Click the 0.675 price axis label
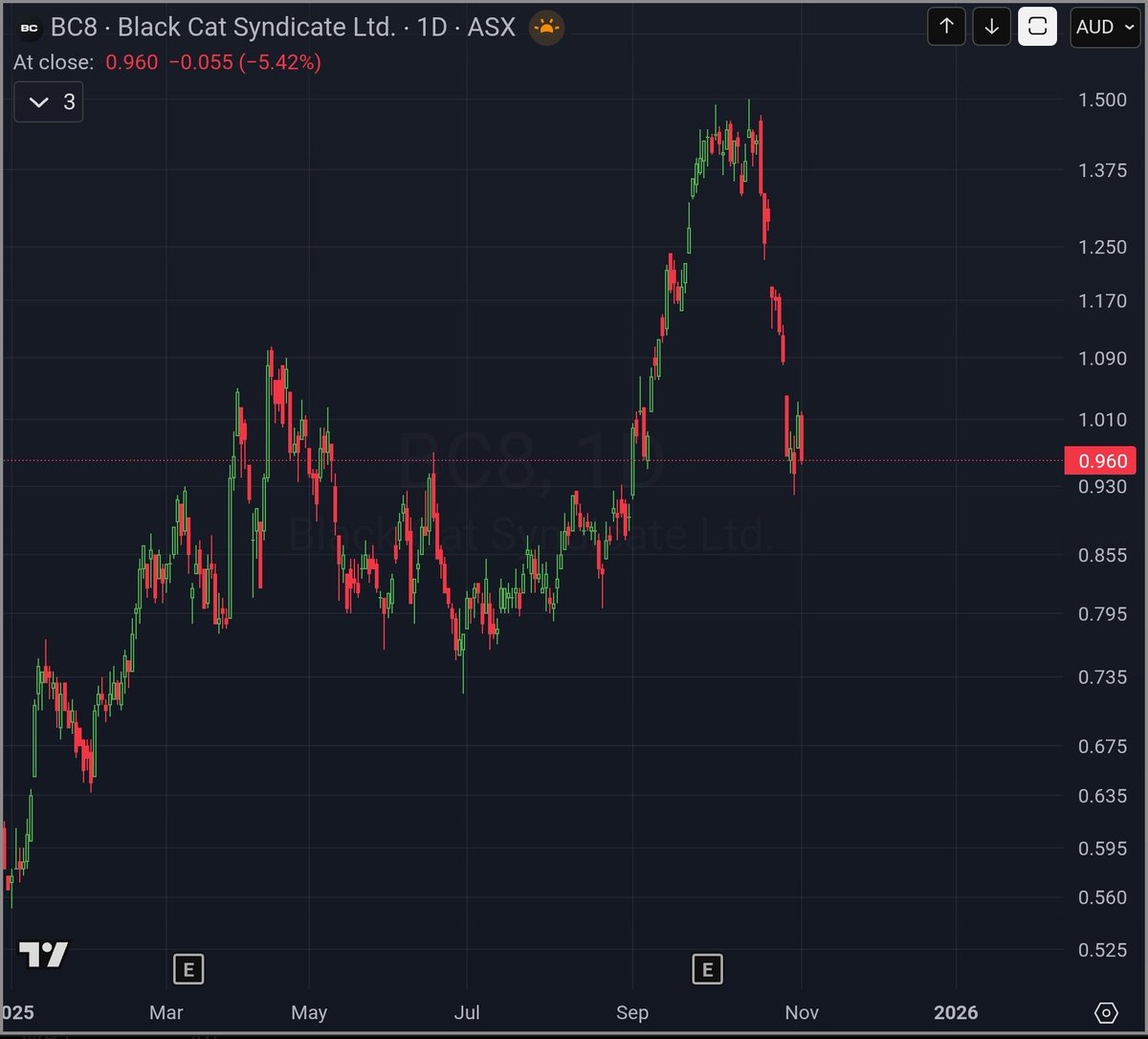 [x=1102, y=746]
